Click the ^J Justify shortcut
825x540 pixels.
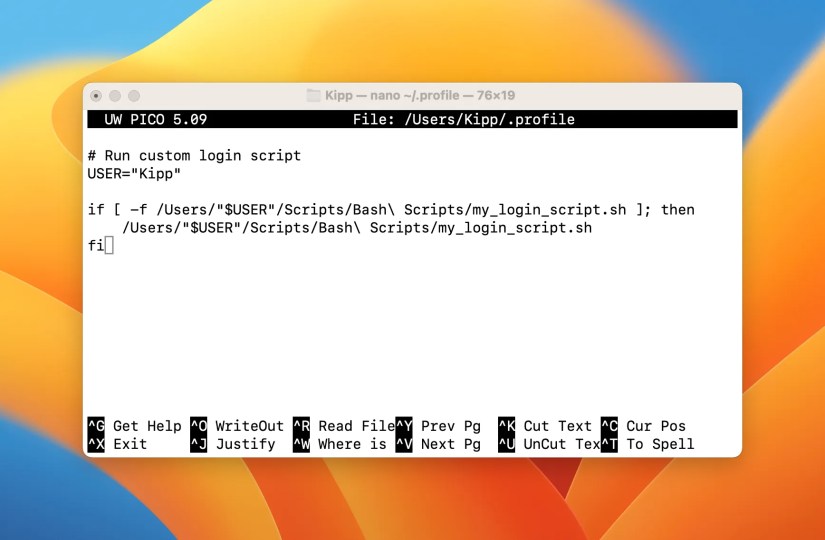coord(233,444)
